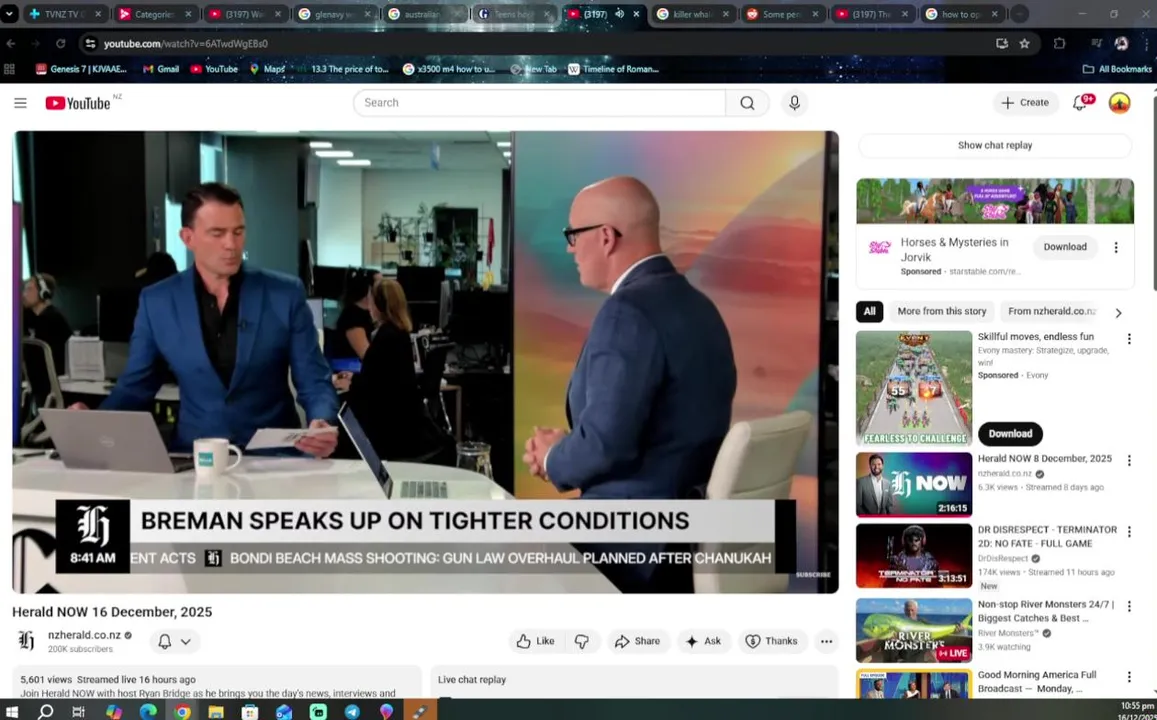Show next category chips with arrow

point(1118,313)
